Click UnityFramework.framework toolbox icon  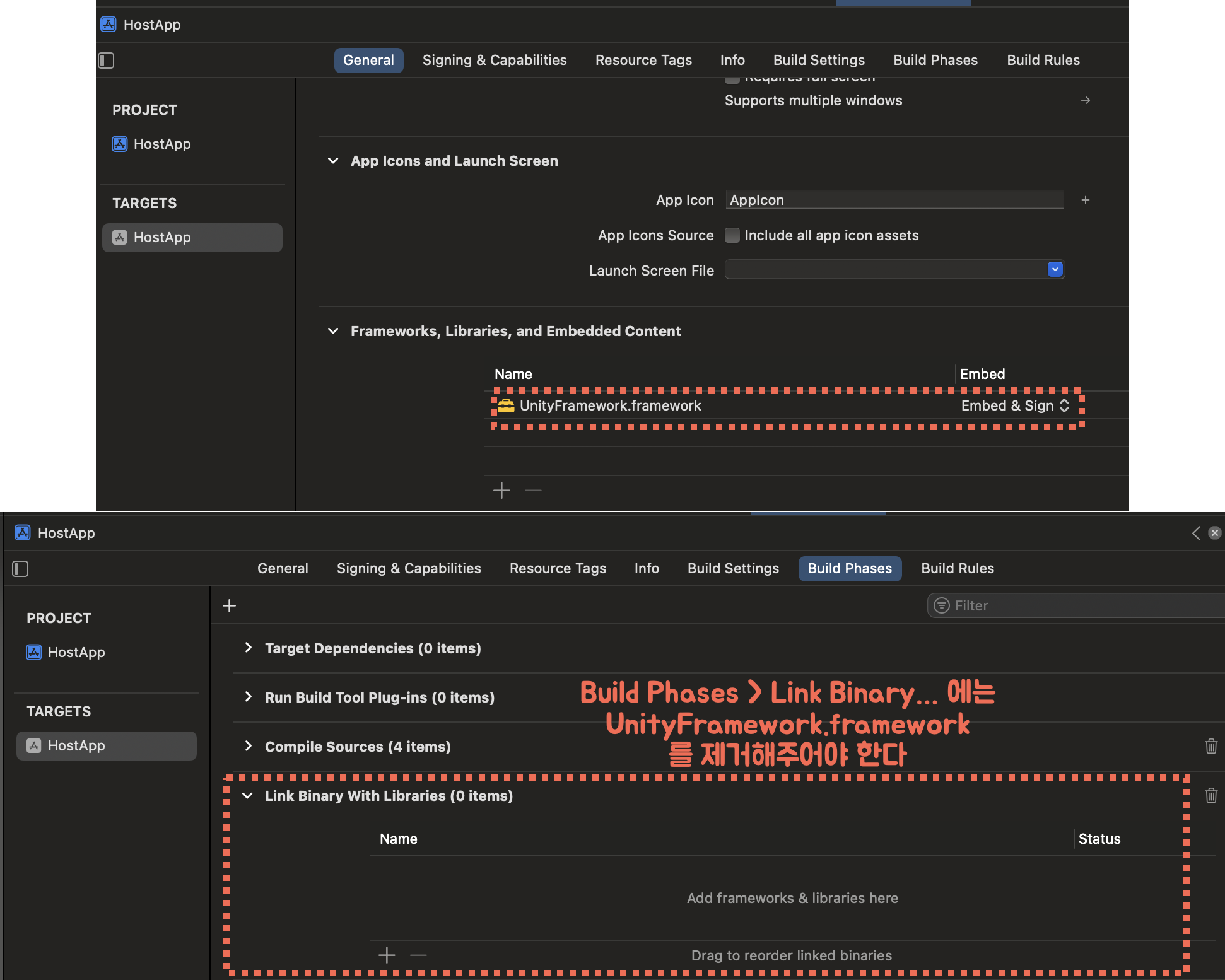point(506,405)
